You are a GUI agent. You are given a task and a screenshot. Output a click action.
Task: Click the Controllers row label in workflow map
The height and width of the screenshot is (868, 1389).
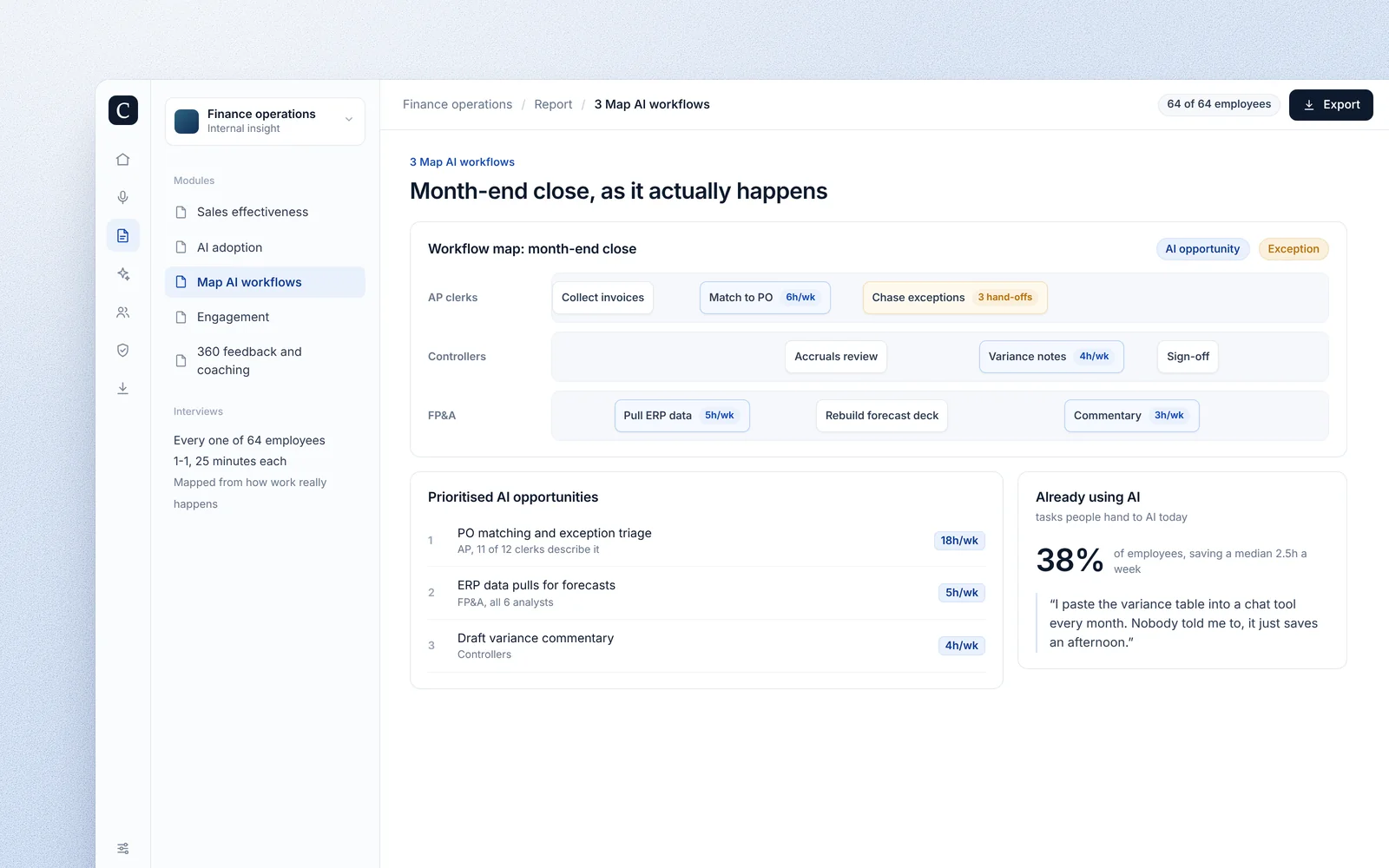coord(457,357)
